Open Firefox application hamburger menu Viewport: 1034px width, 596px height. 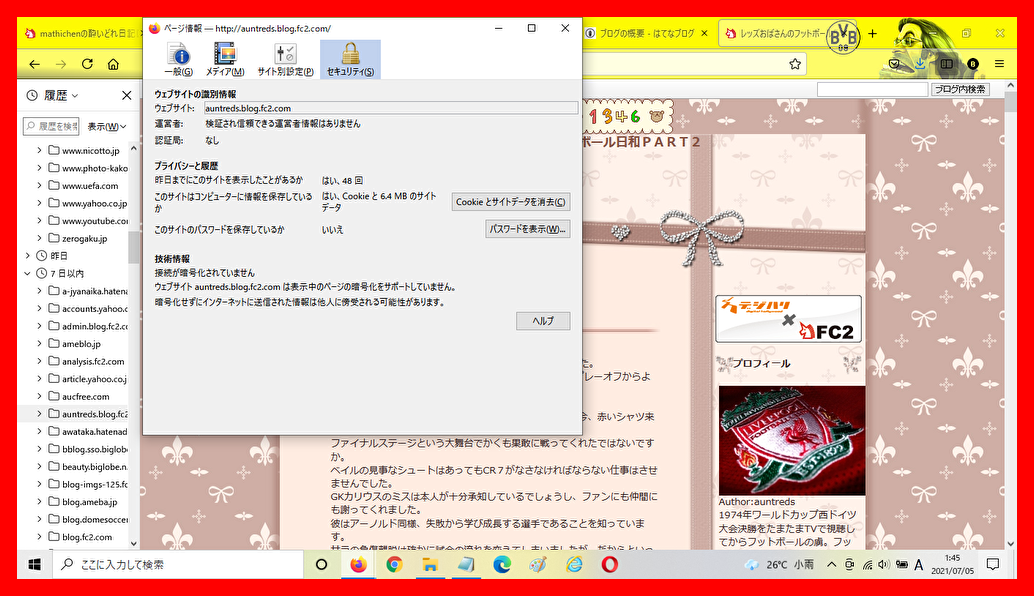[x=999, y=63]
